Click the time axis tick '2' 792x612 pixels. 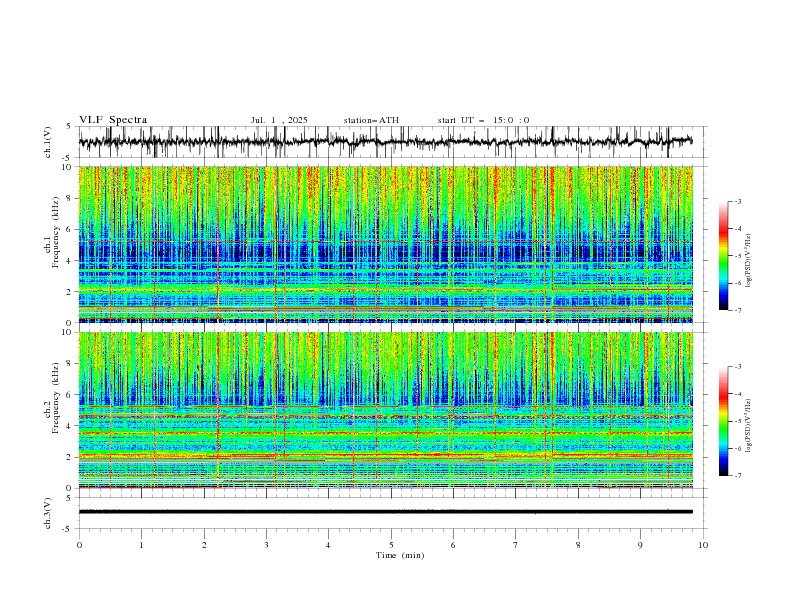204,545
